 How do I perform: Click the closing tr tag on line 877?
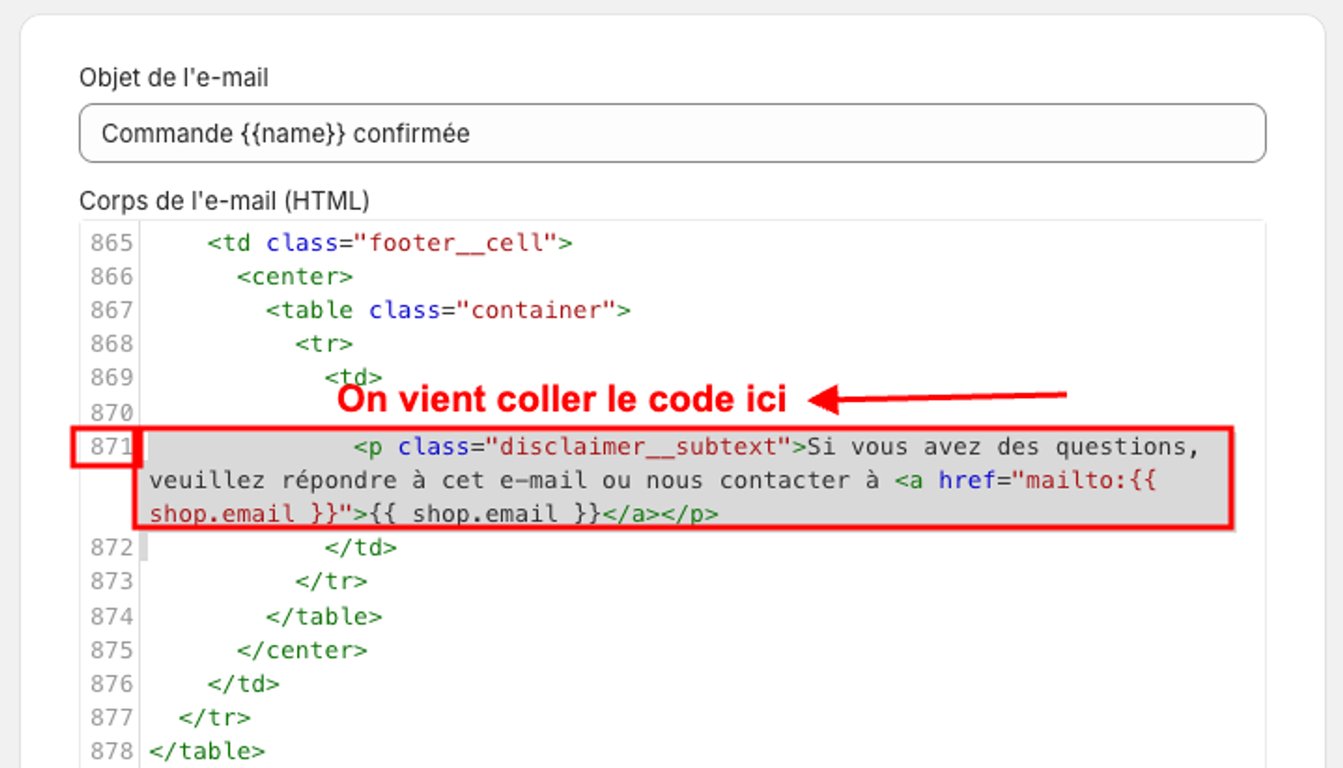214,717
